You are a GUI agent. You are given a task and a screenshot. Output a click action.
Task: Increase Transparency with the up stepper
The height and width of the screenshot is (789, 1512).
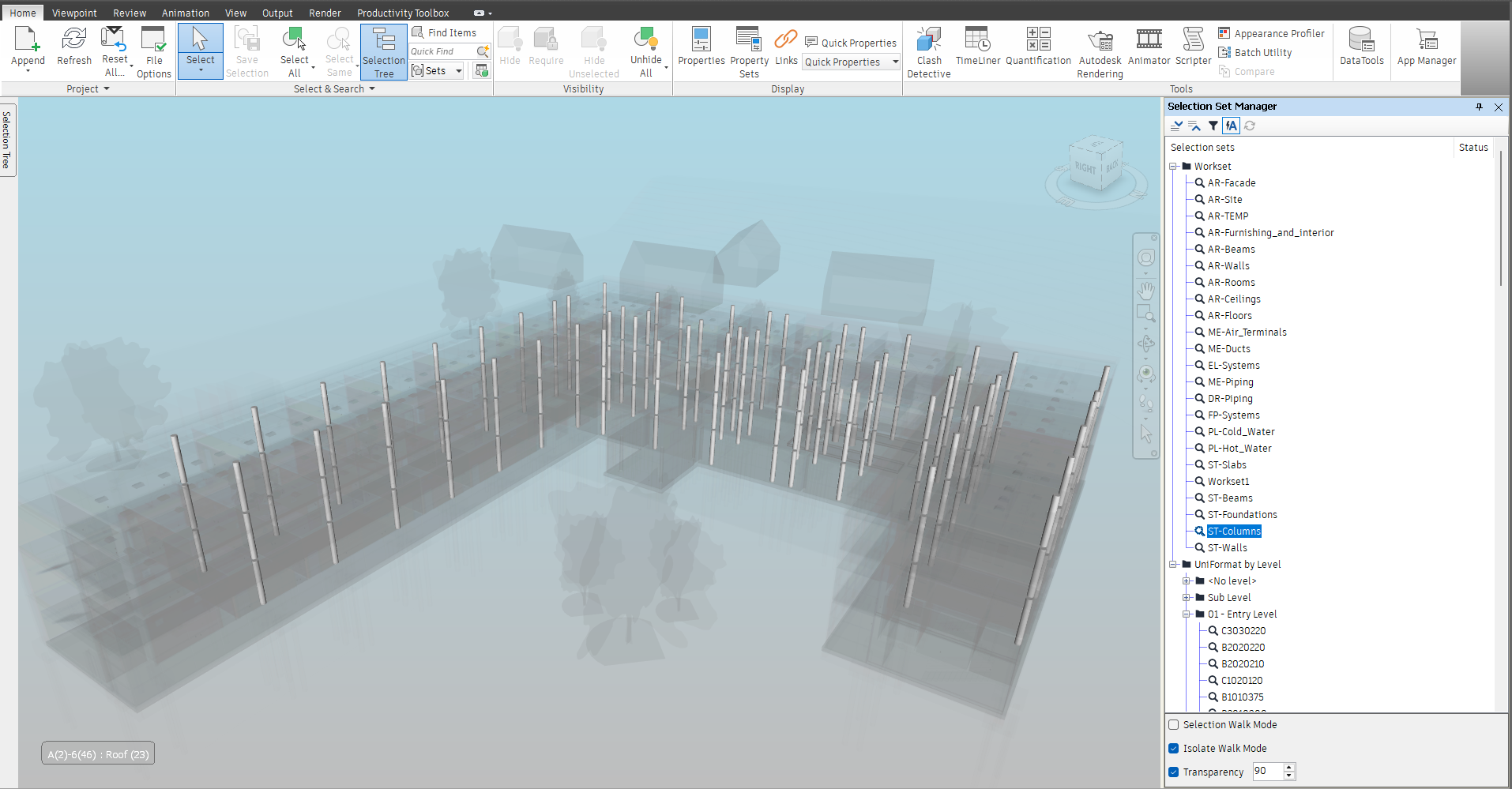1289,767
